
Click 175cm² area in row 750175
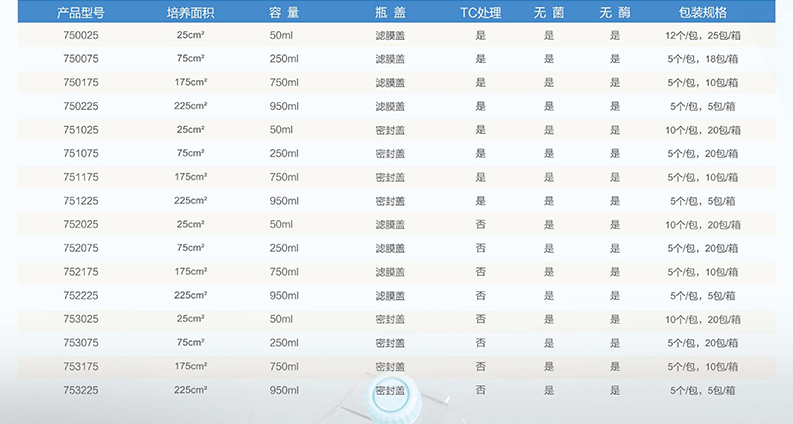click(191, 82)
